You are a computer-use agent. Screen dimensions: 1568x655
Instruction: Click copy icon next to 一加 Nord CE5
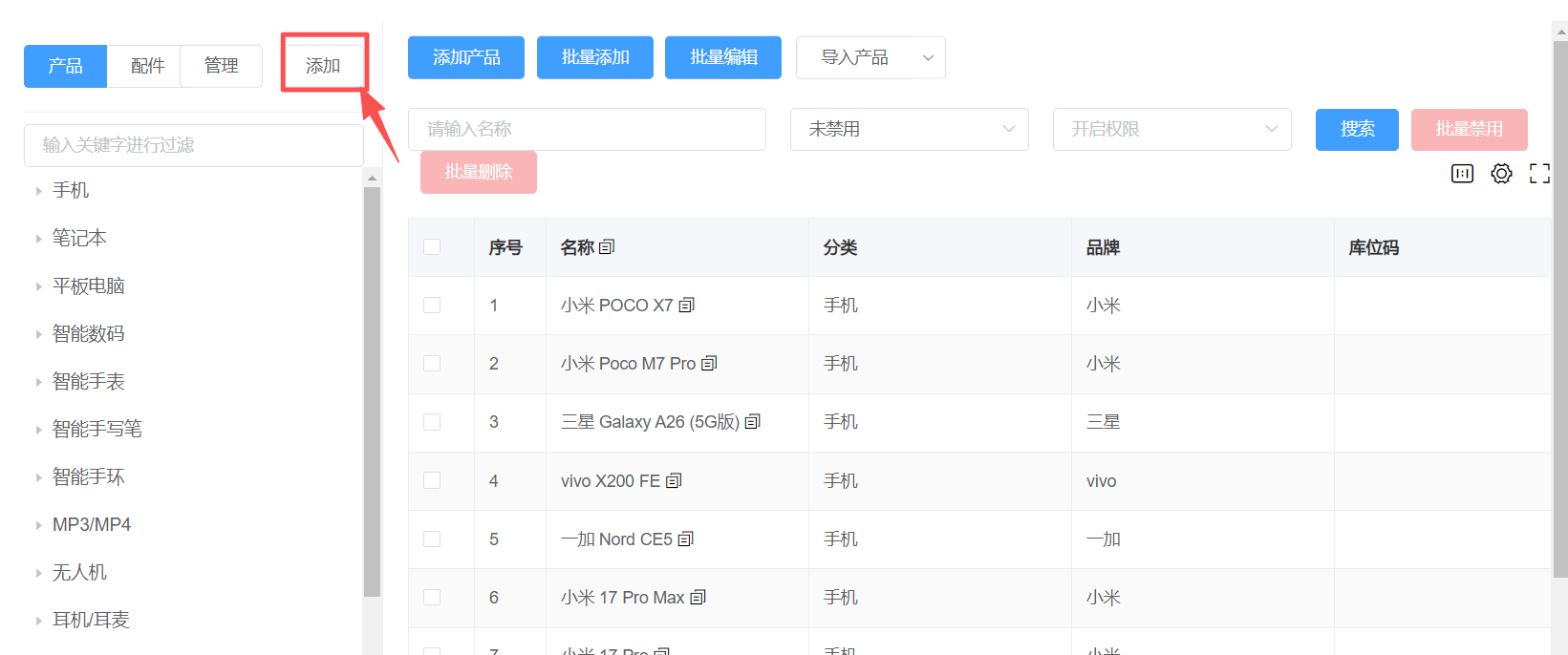point(686,539)
